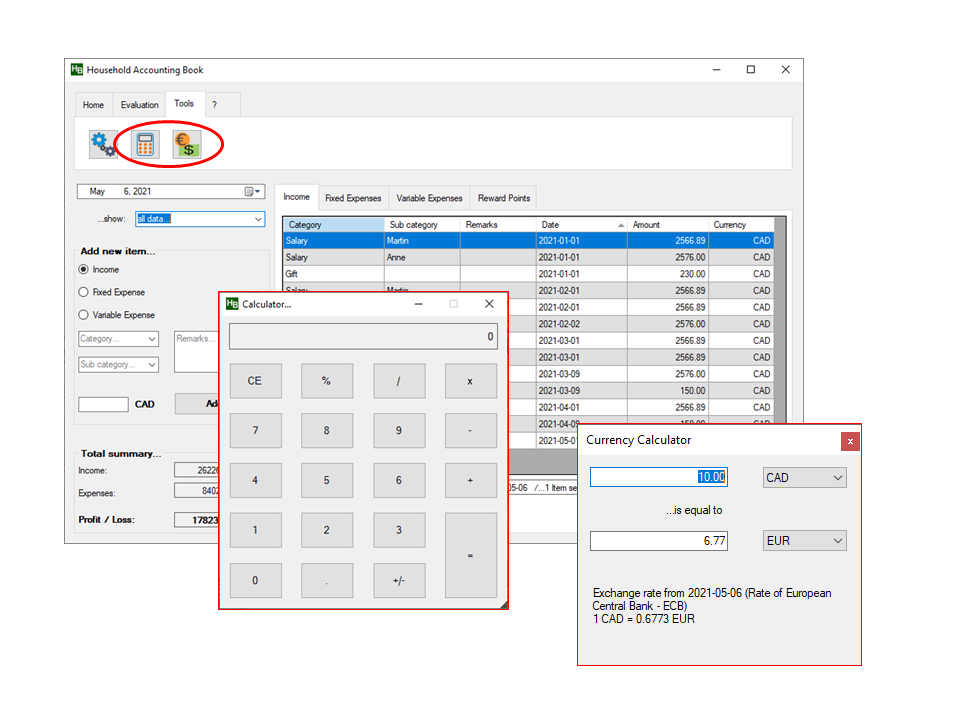Open the Category combo box

[118, 339]
